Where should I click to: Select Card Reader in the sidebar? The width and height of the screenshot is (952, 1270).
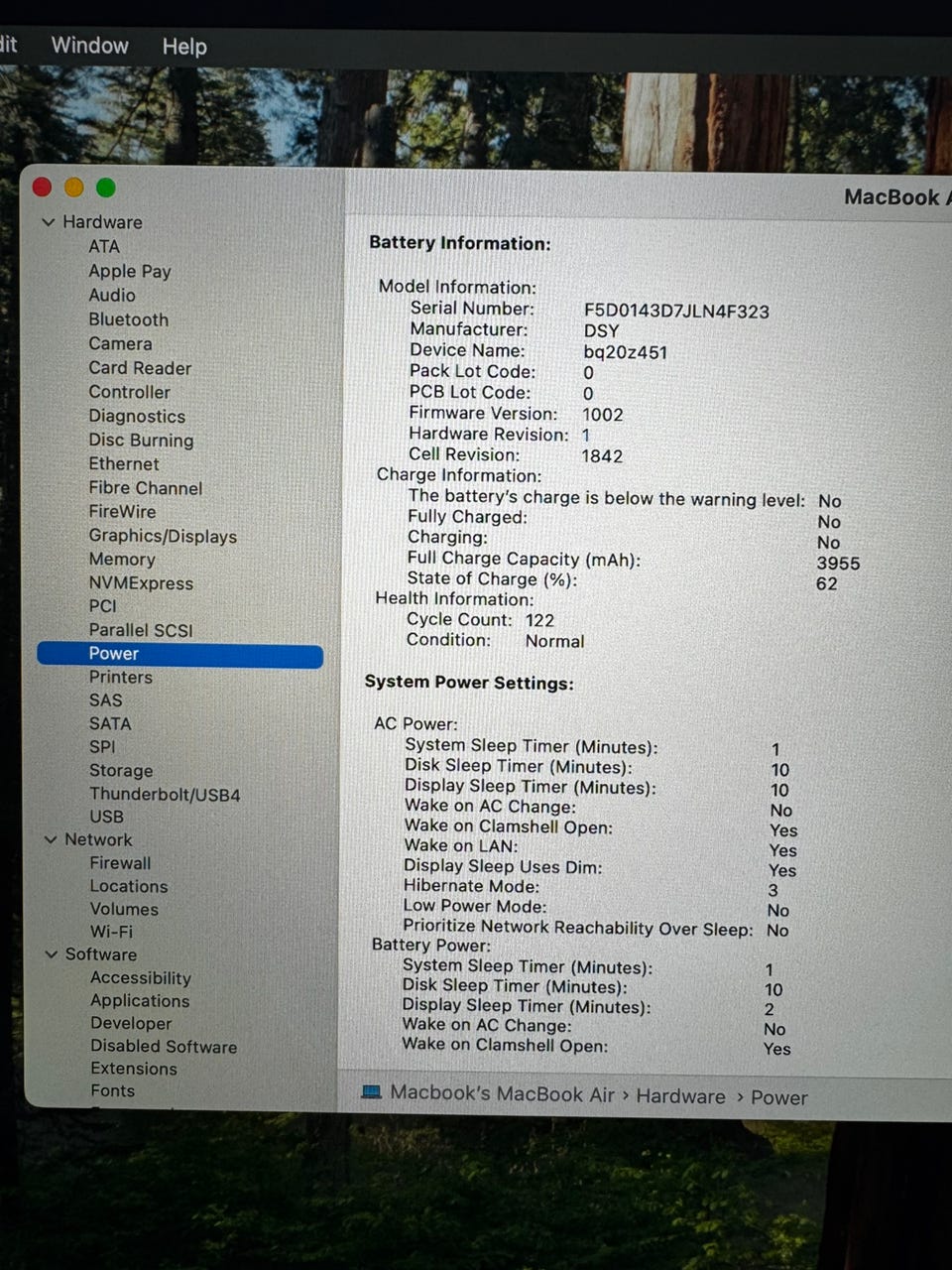pos(140,368)
